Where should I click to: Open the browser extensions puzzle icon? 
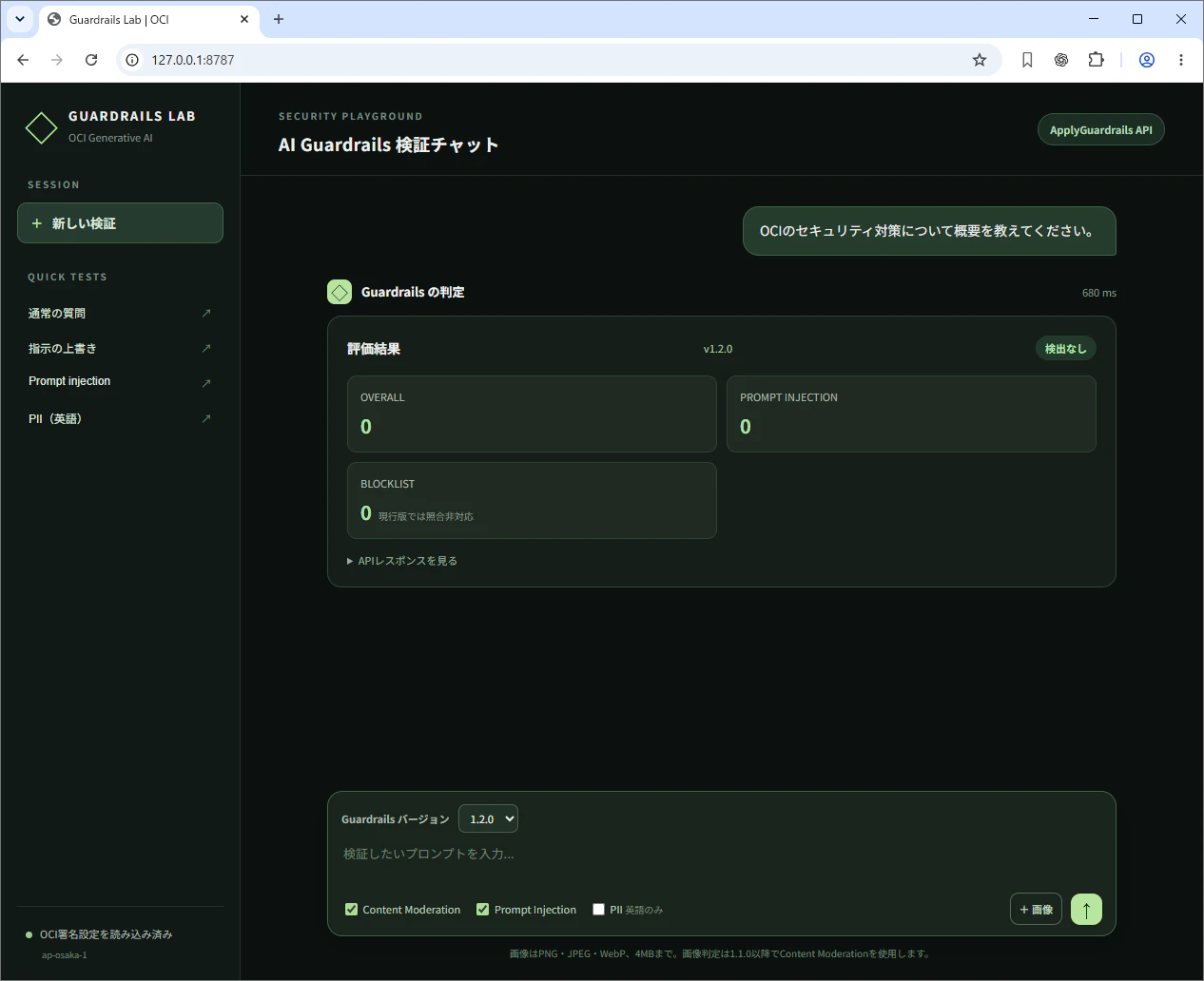click(1096, 60)
